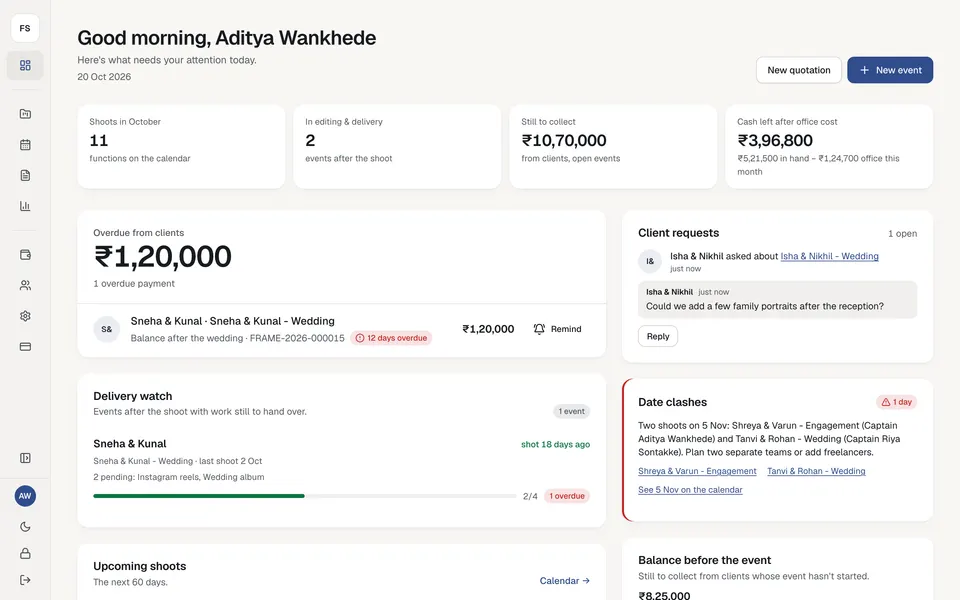
Task: Click the Reply button
Action: click(x=658, y=336)
